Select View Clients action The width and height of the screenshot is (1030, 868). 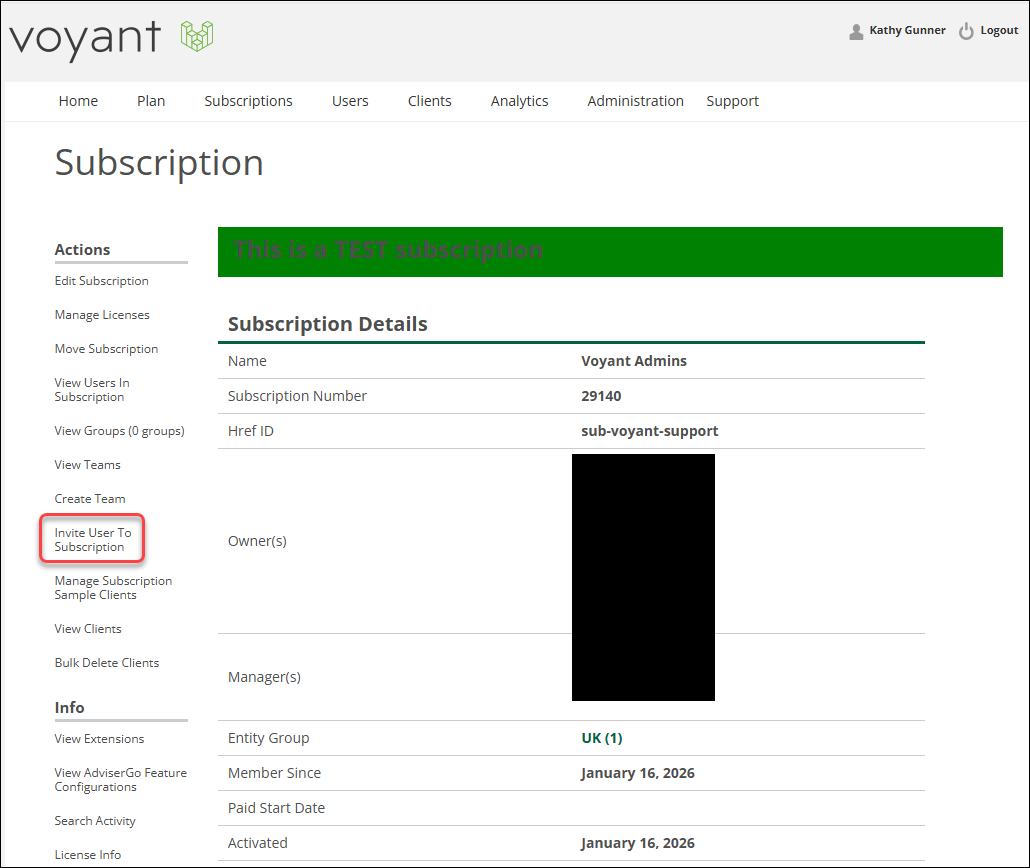[x=88, y=629]
